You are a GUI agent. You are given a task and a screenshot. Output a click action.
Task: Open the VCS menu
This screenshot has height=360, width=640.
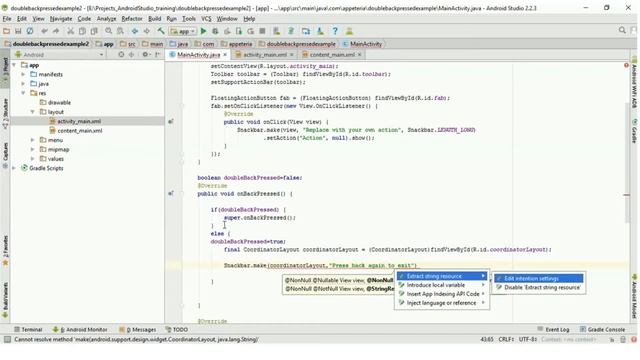click(x=206, y=19)
